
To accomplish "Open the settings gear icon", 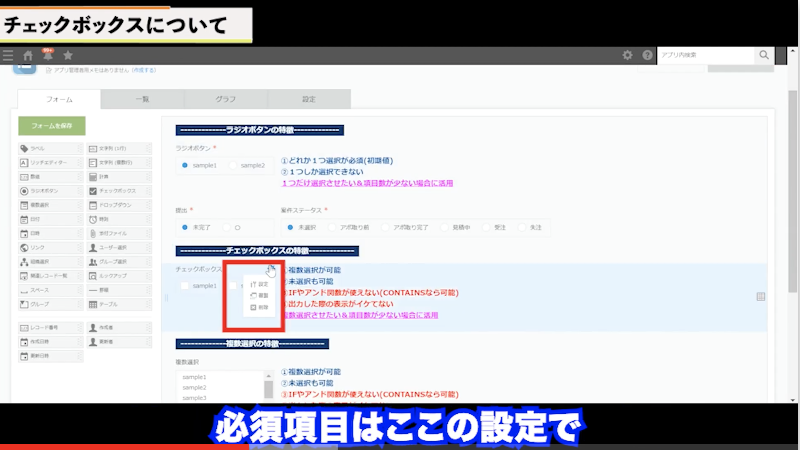I will (x=627, y=56).
